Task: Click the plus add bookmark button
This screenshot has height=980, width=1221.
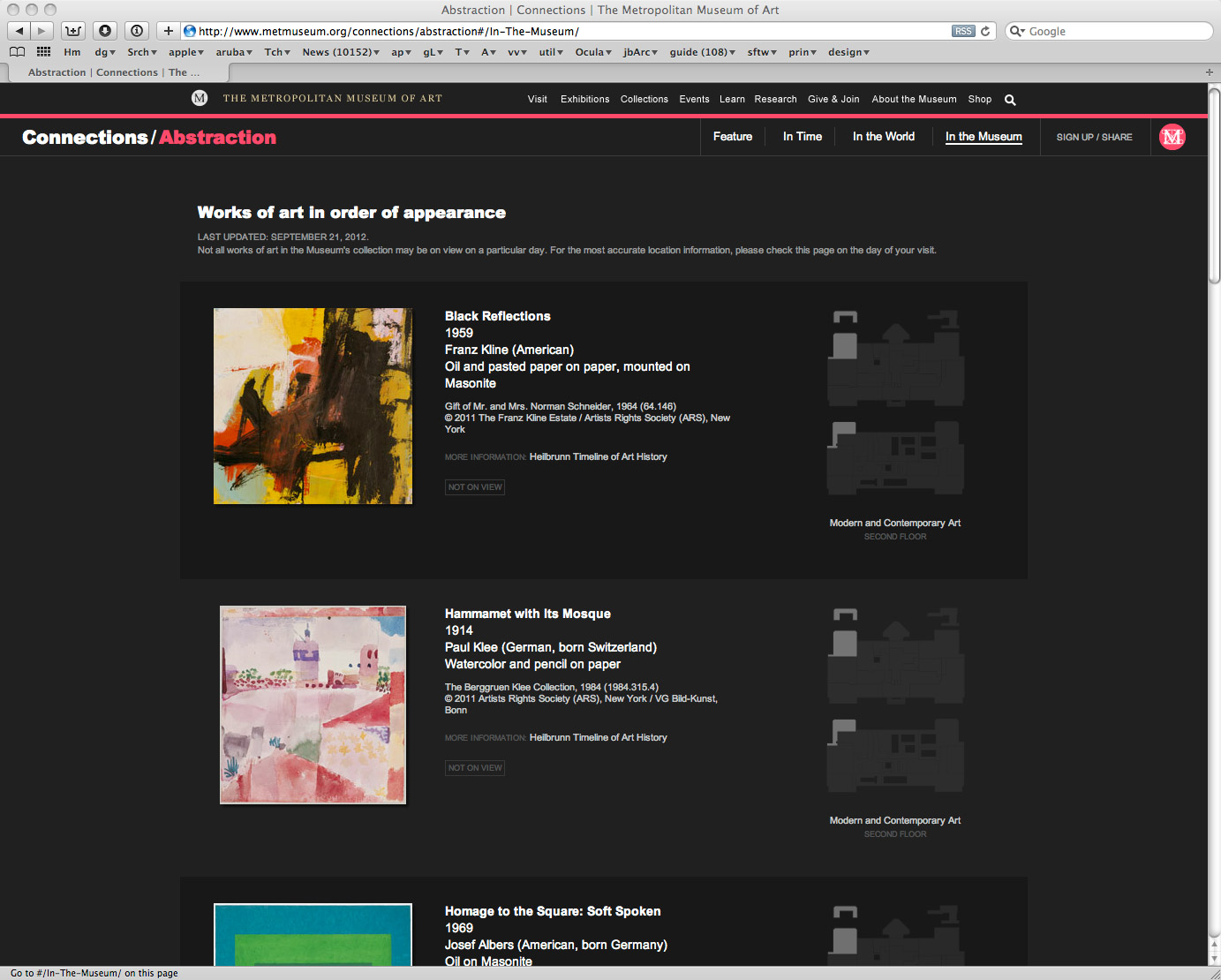Action: tap(169, 31)
